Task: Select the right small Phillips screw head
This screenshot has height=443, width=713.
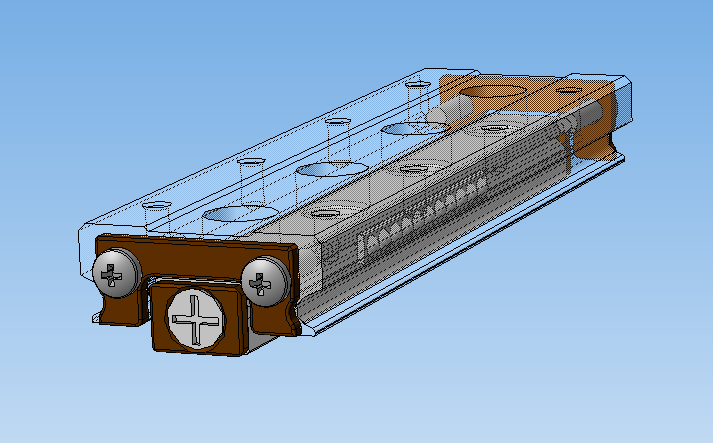Action: (266, 282)
